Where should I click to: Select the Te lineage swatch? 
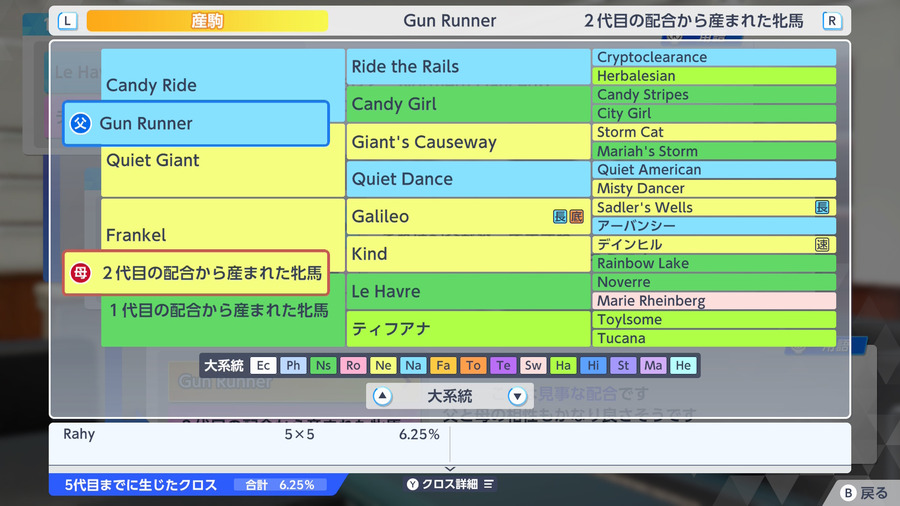coord(503,365)
